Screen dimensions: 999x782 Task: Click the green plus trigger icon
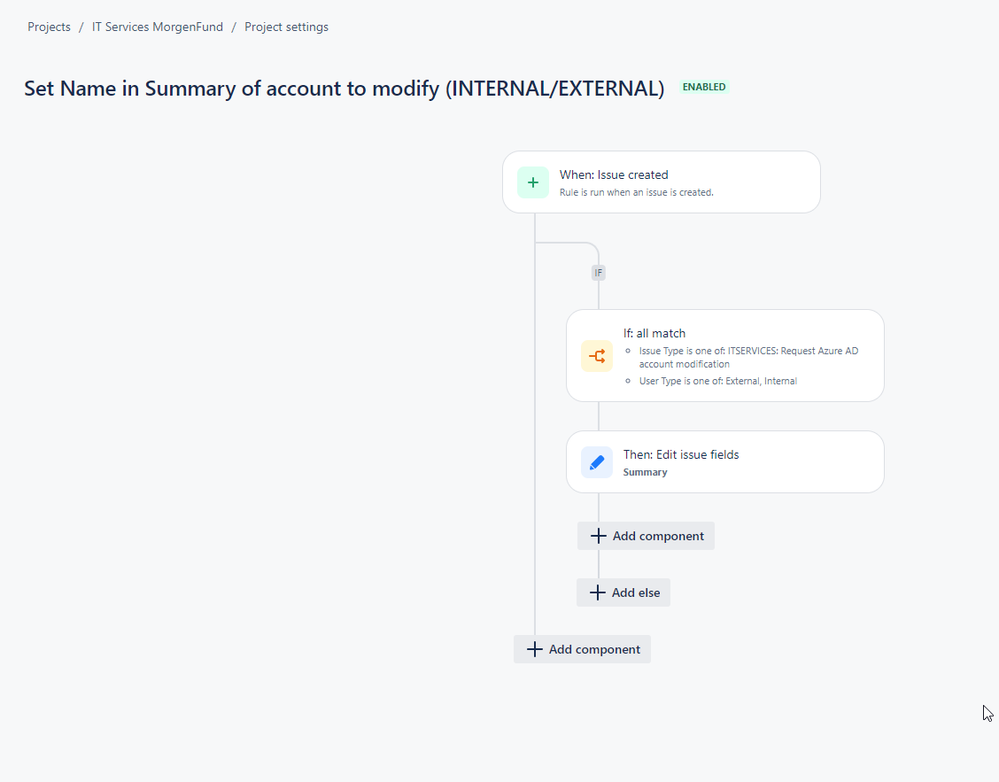(533, 182)
